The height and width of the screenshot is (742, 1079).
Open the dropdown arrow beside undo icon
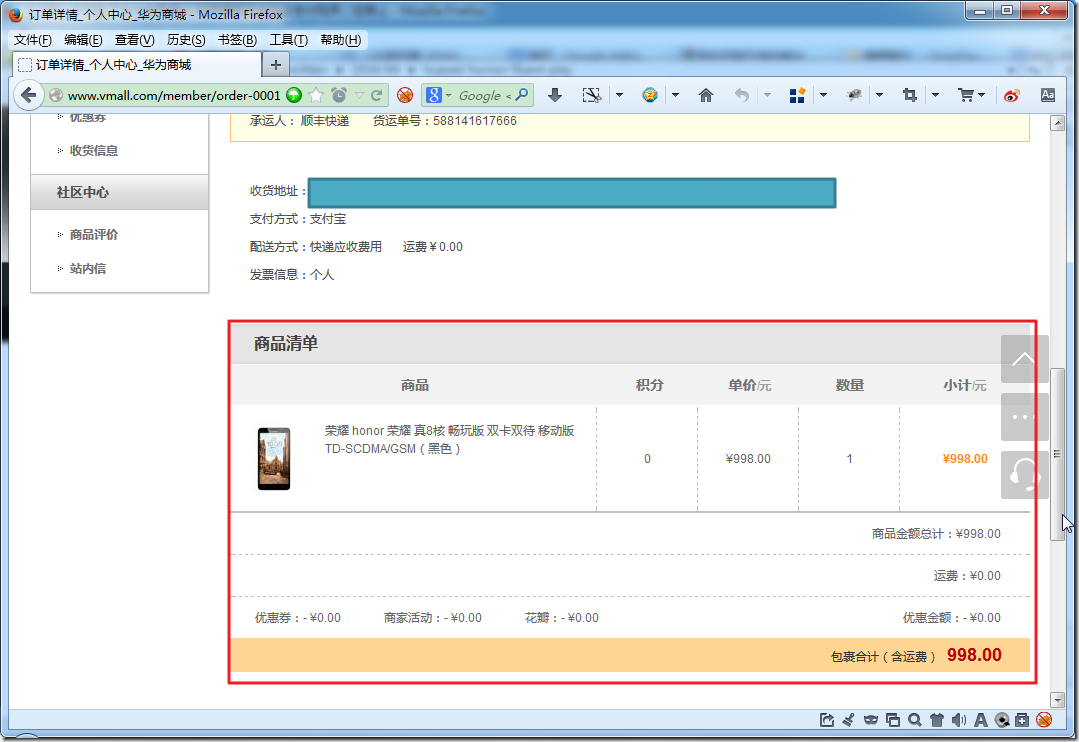767,95
